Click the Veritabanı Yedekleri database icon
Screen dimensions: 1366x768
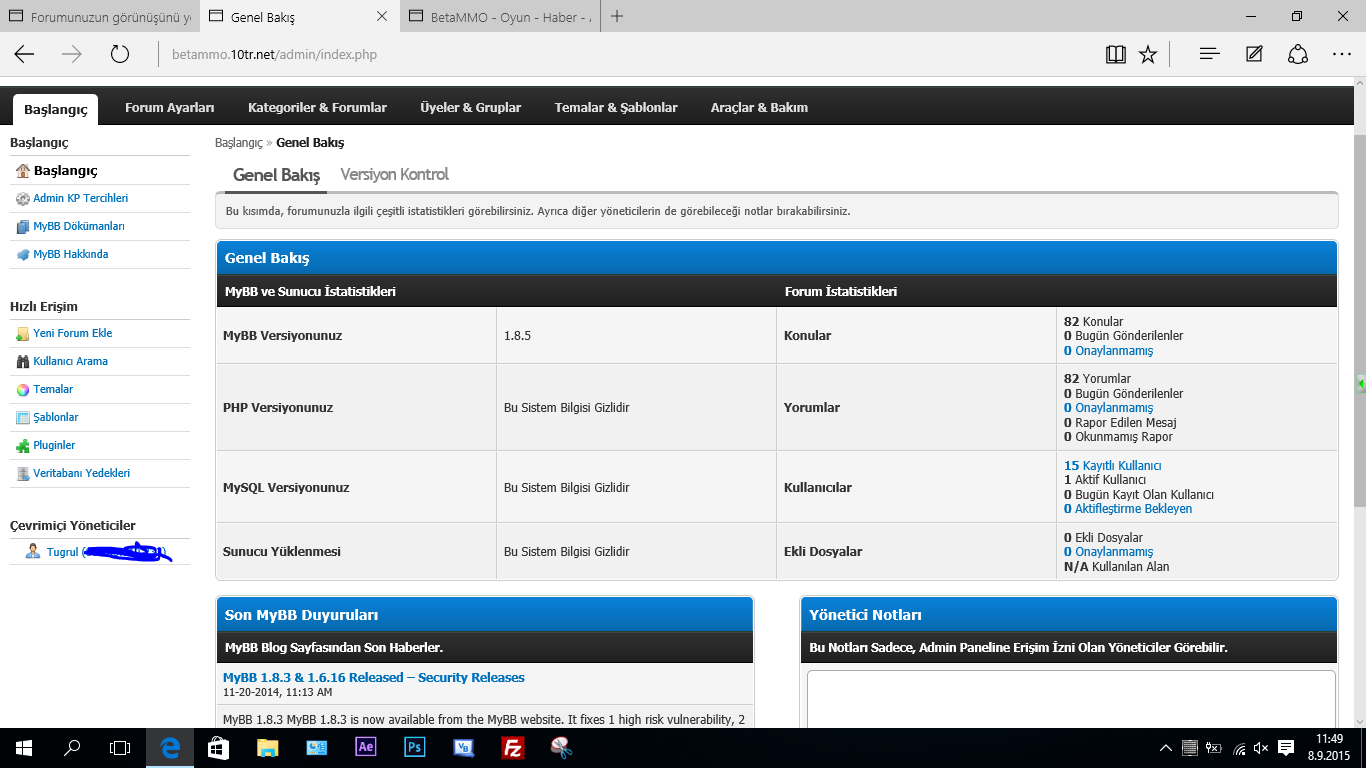point(23,474)
